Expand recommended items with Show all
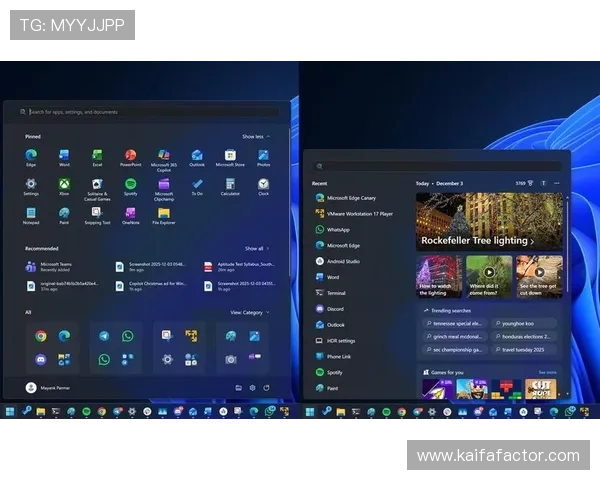600x480 pixels. pyautogui.click(x=256, y=248)
